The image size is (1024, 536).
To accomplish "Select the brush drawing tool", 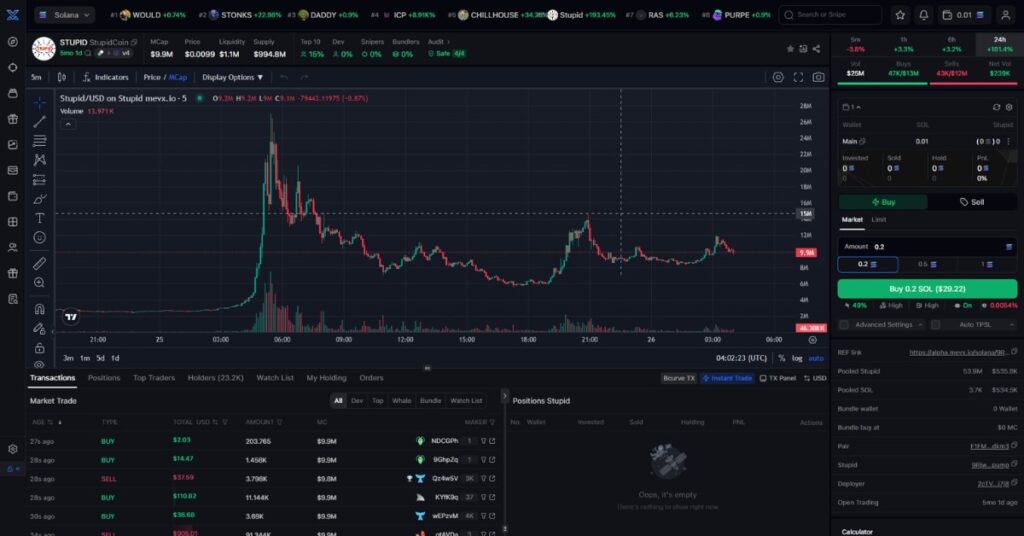I will click(x=40, y=198).
